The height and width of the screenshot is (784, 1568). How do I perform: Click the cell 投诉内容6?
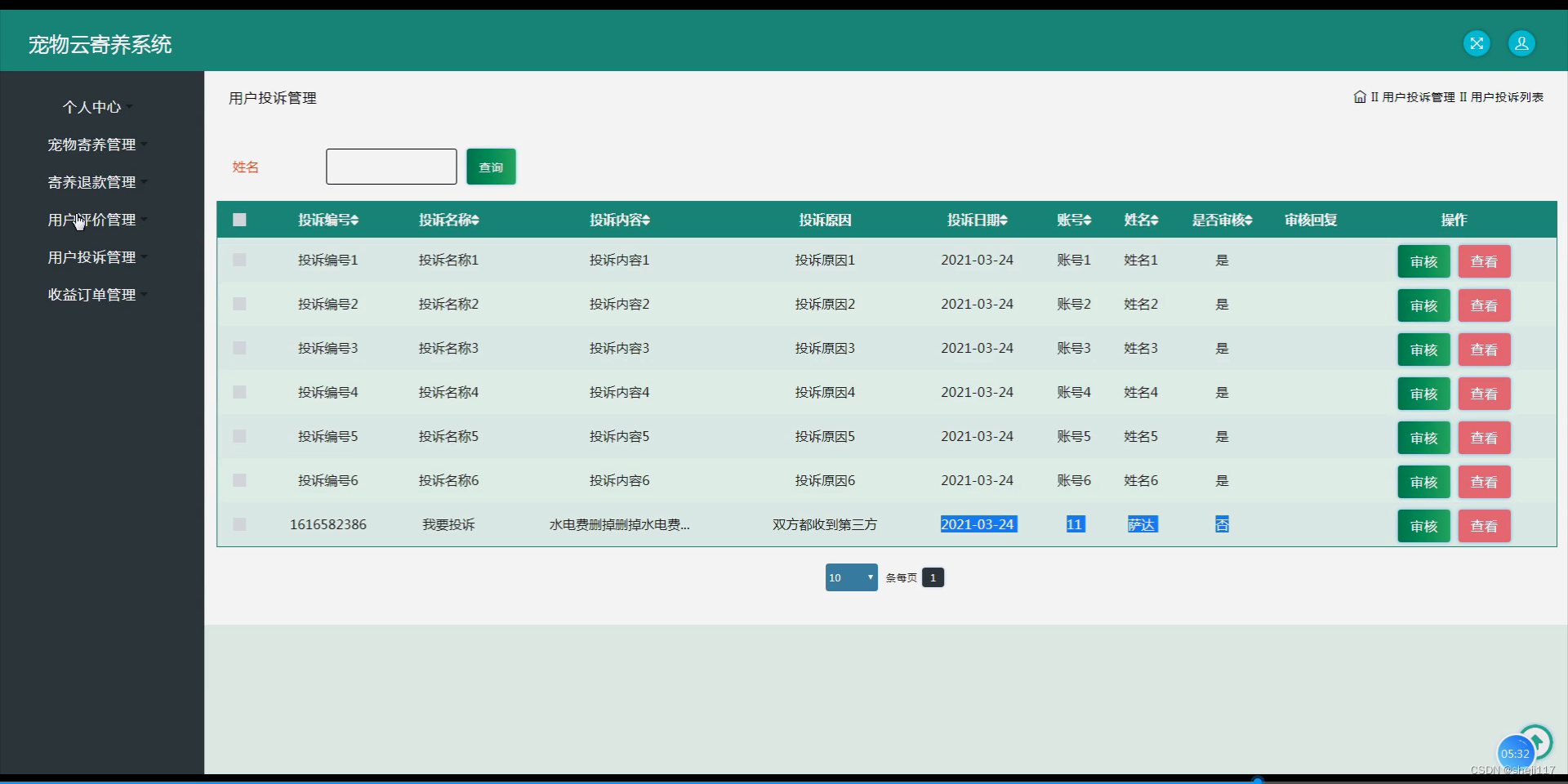tap(619, 480)
